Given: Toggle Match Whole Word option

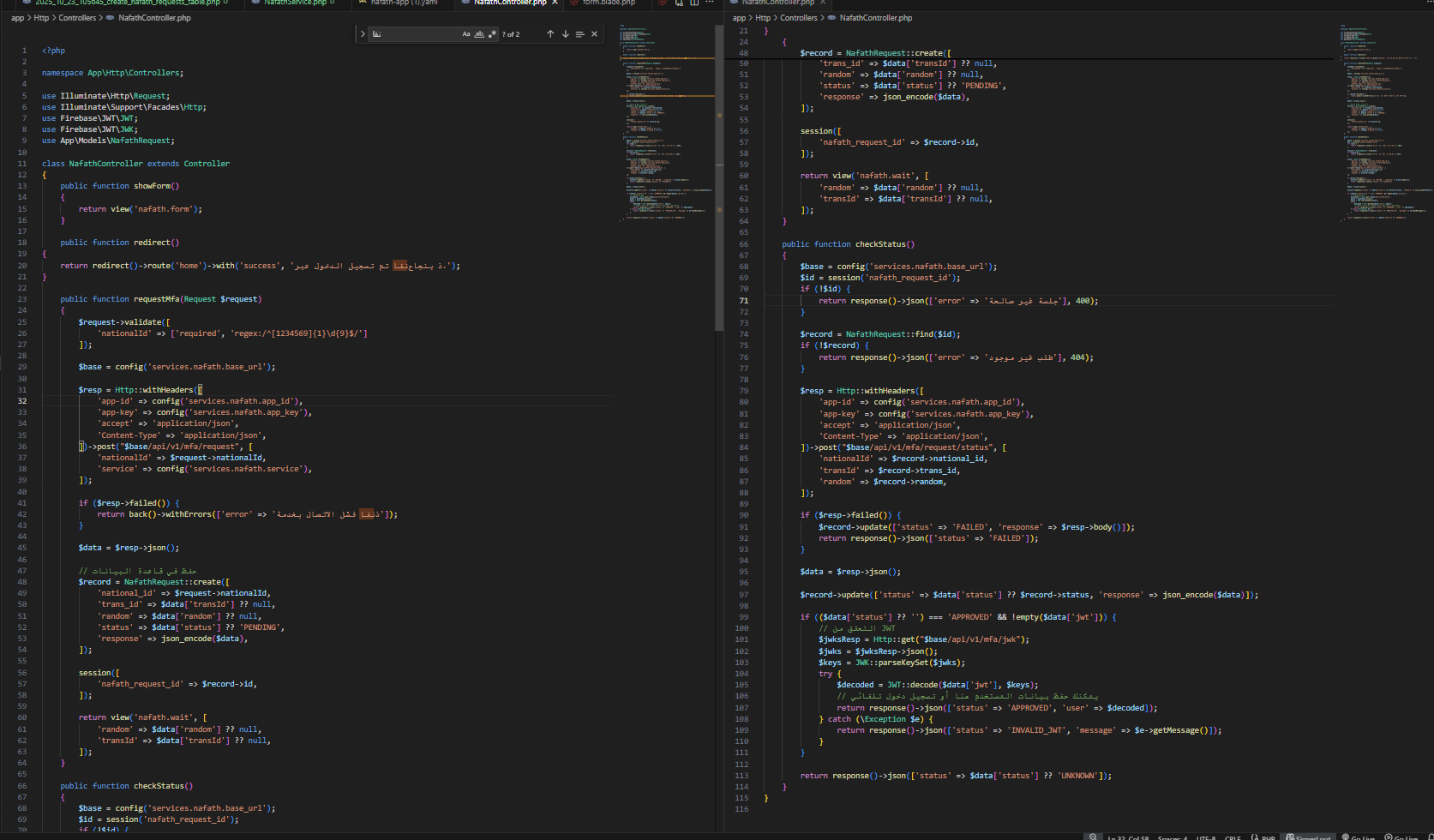Looking at the screenshot, I should point(479,34).
